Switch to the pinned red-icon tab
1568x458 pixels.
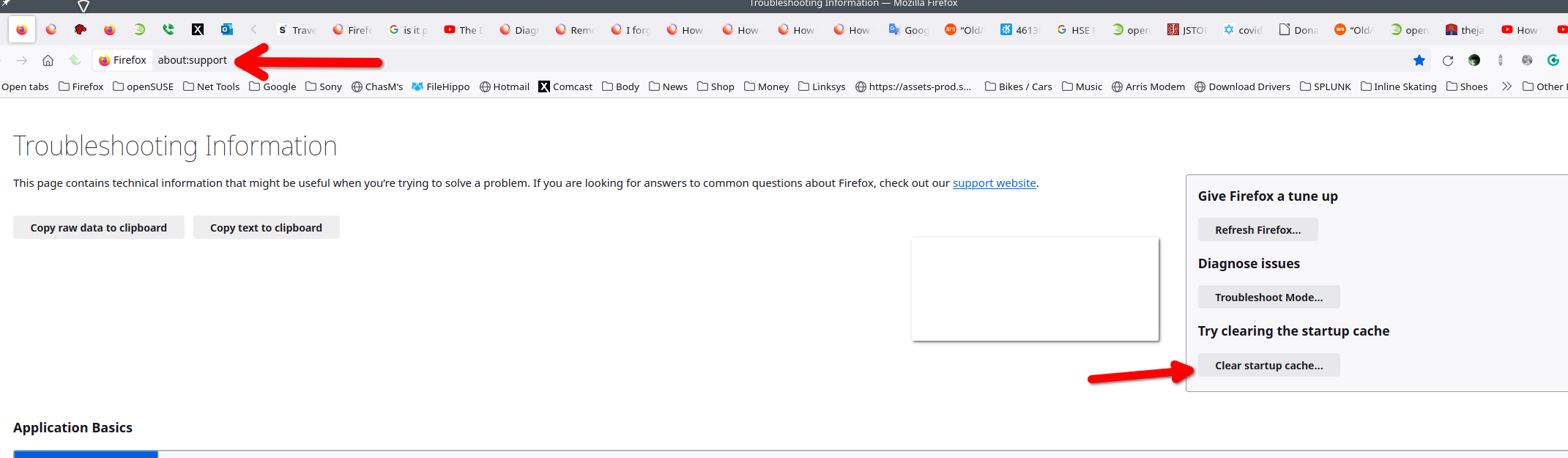pos(81,30)
